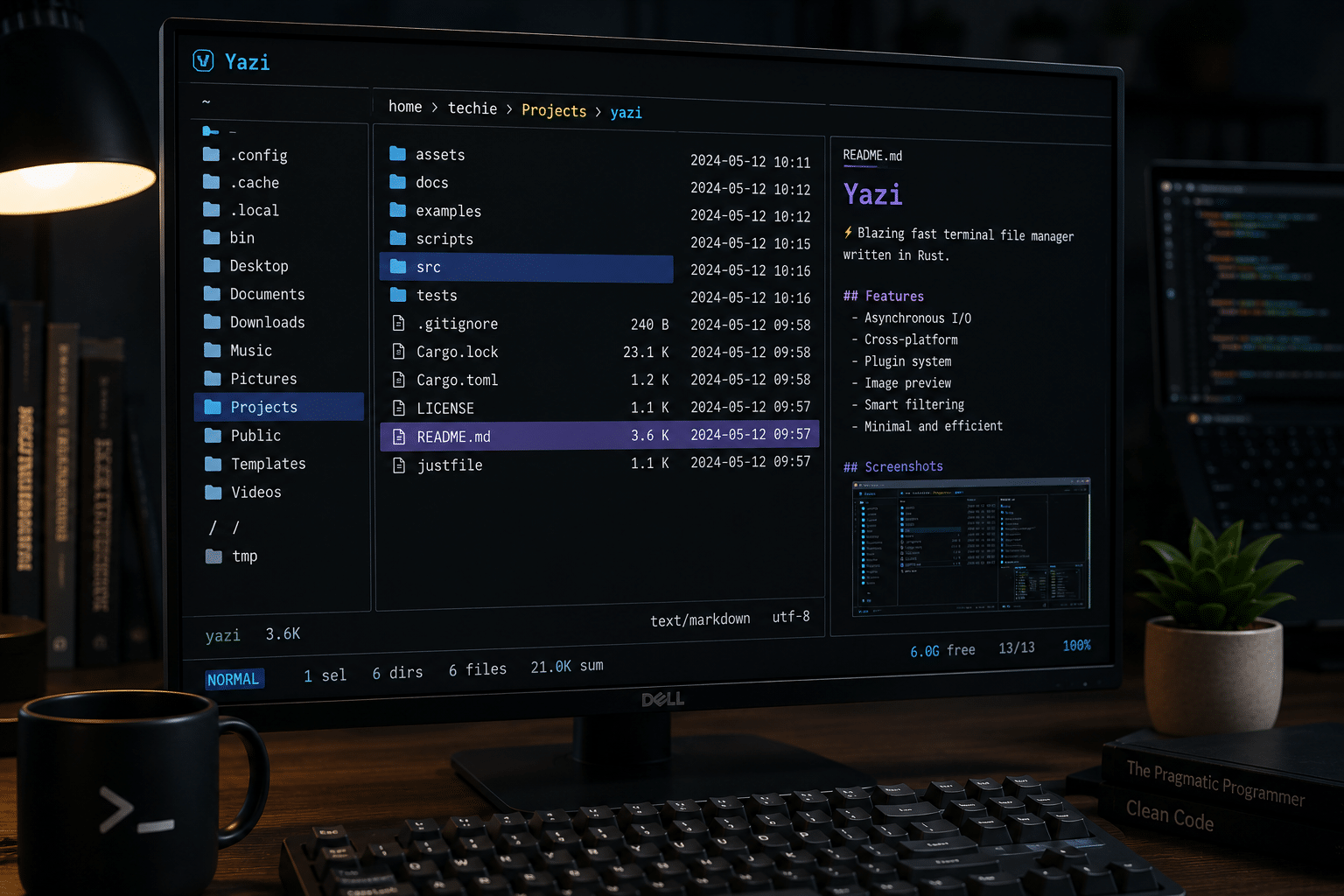
Task: Click the '1 sel' status entry
Action: (325, 675)
